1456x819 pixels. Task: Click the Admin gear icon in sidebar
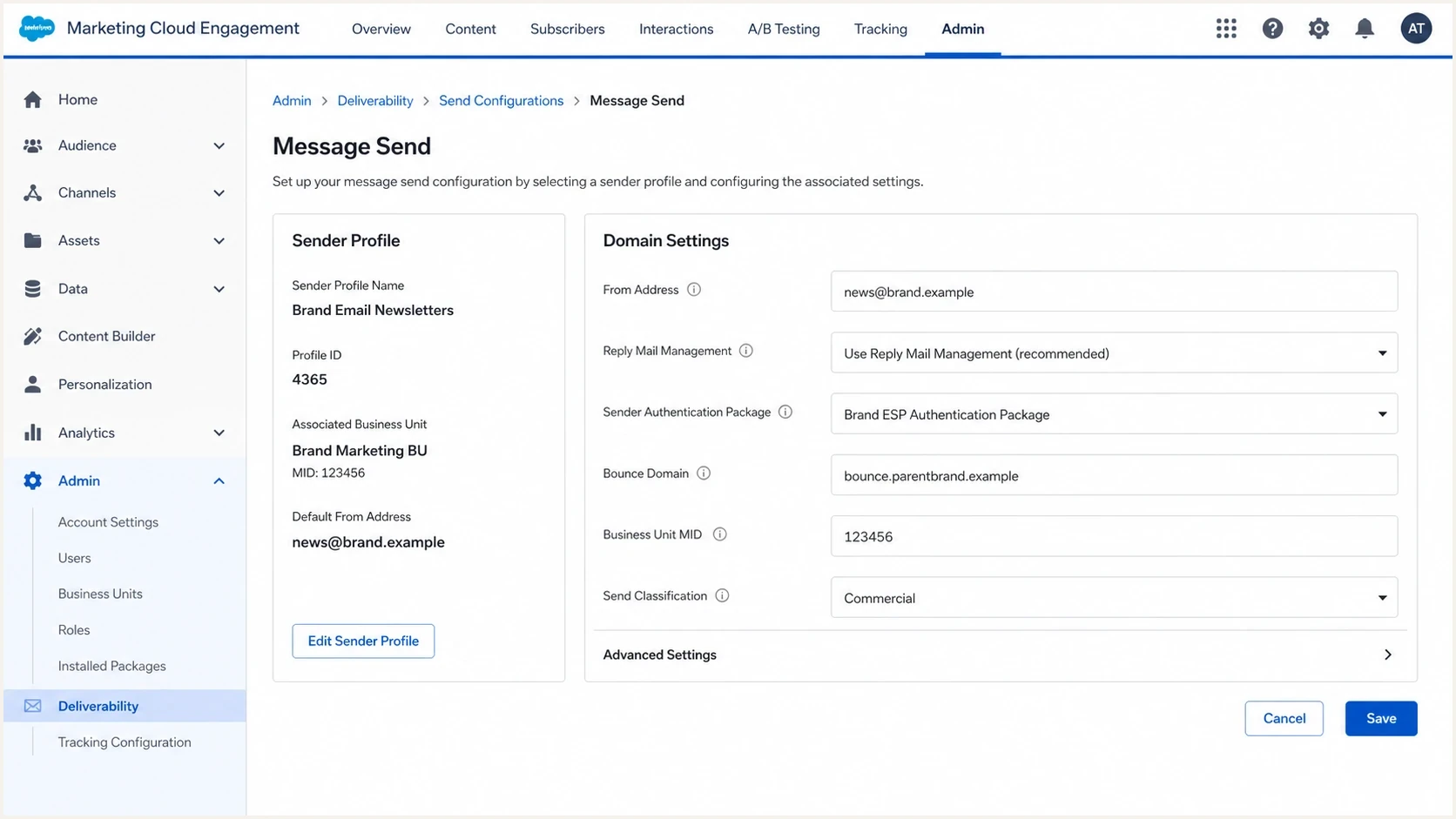[x=33, y=480]
